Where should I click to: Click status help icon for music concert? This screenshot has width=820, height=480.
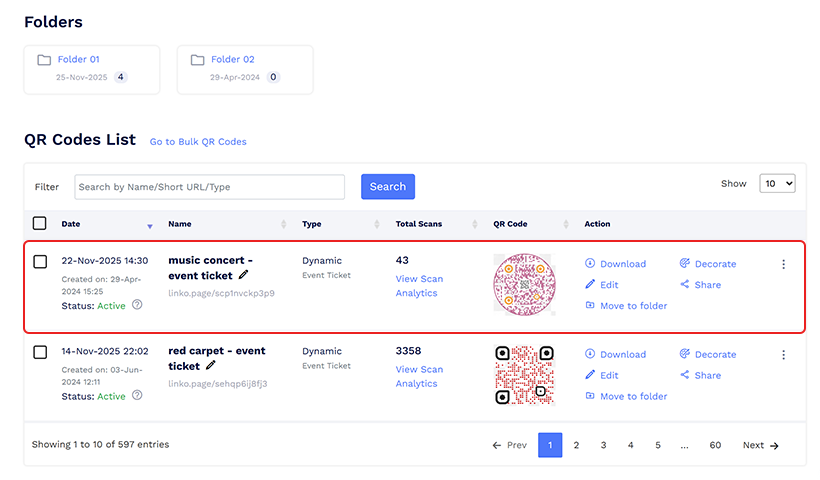(137, 305)
